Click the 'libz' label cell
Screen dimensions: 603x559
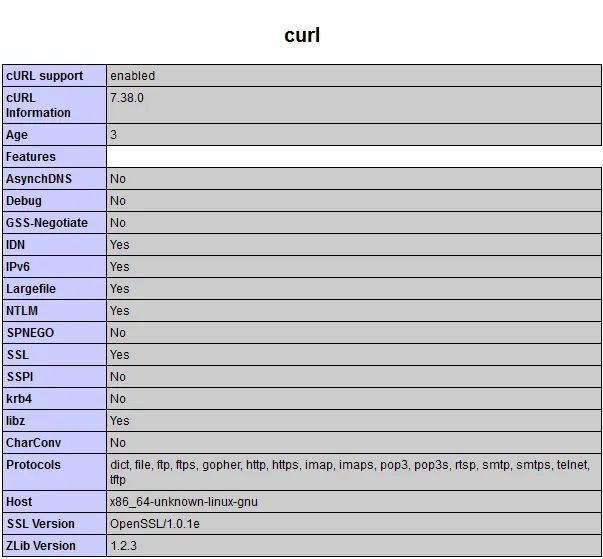pos(55,421)
